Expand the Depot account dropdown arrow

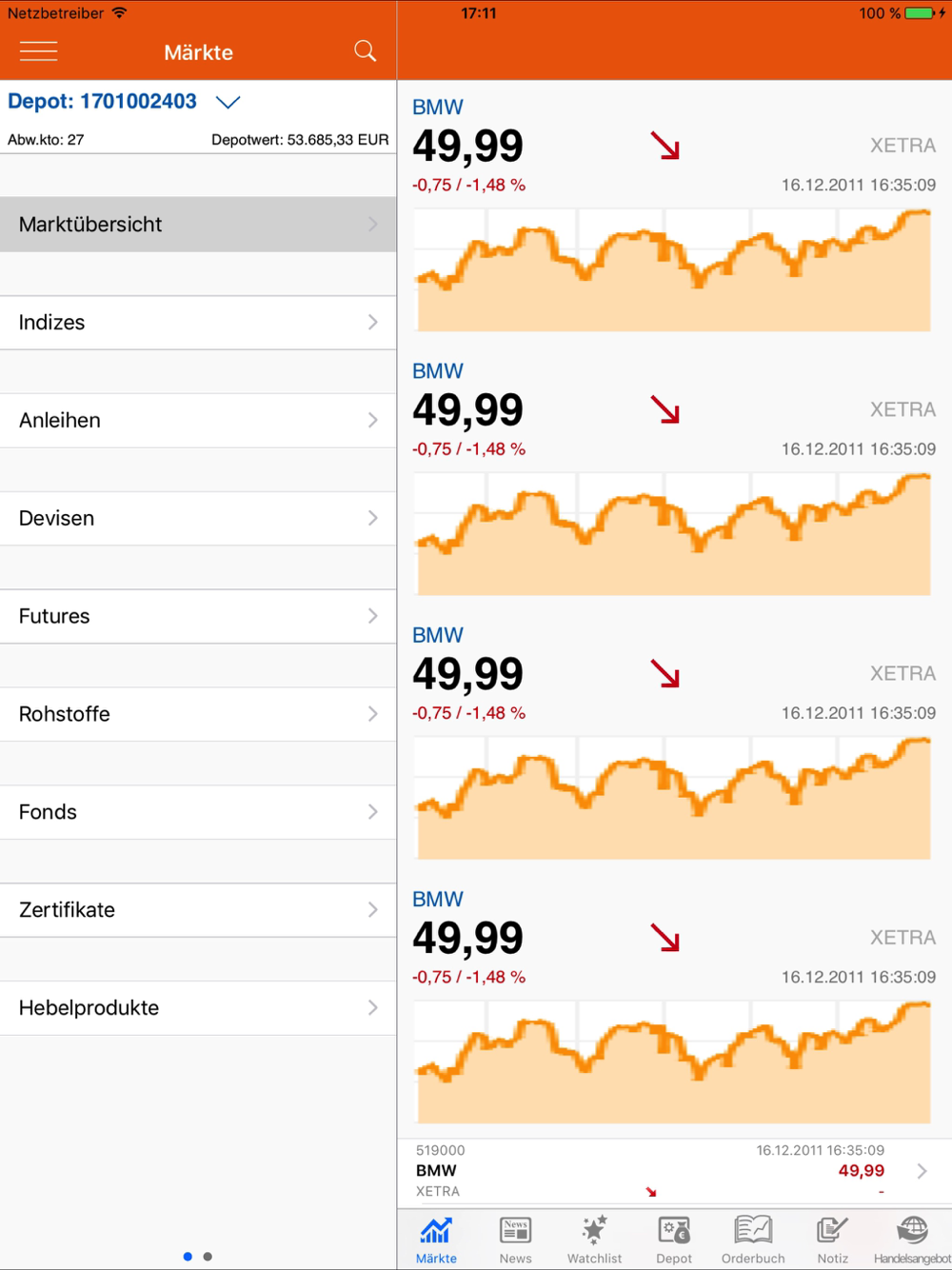click(x=228, y=102)
